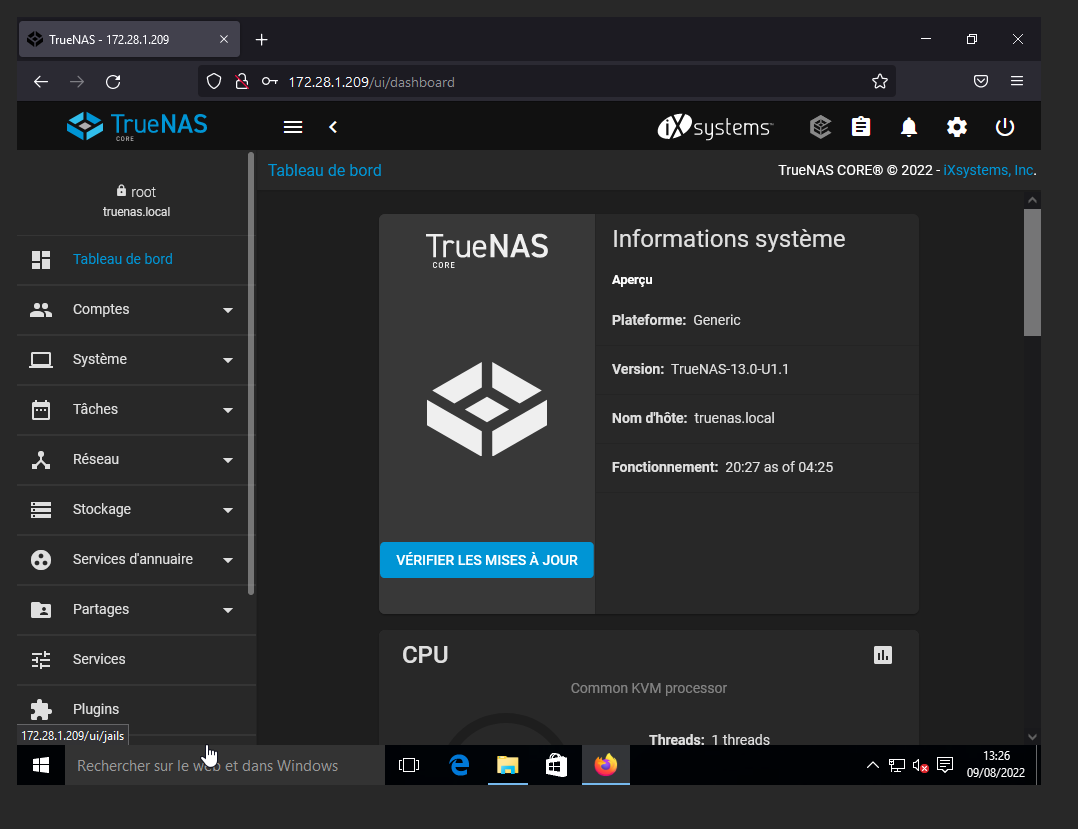
Task: Click the insecure connection padlock icon
Action: tap(241, 82)
